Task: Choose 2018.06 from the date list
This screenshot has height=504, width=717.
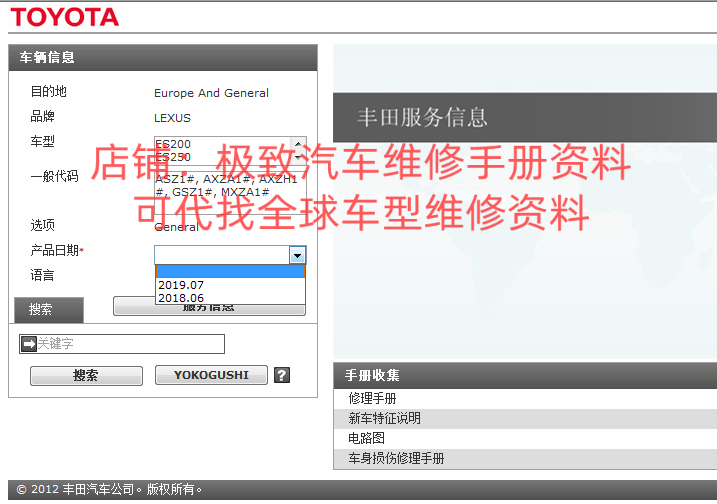Action: (230, 298)
